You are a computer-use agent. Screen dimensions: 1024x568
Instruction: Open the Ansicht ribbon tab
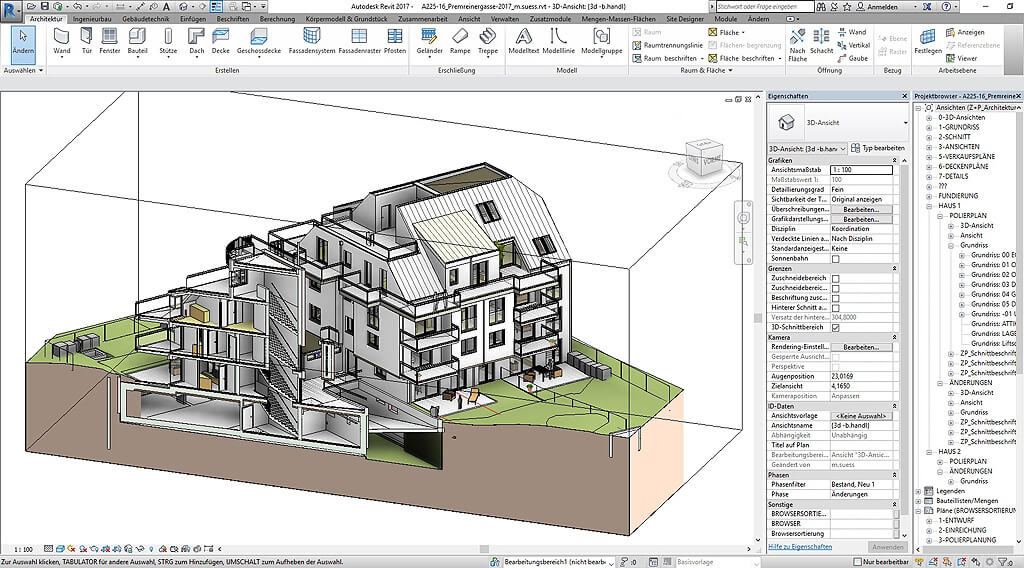pyautogui.click(x=469, y=19)
